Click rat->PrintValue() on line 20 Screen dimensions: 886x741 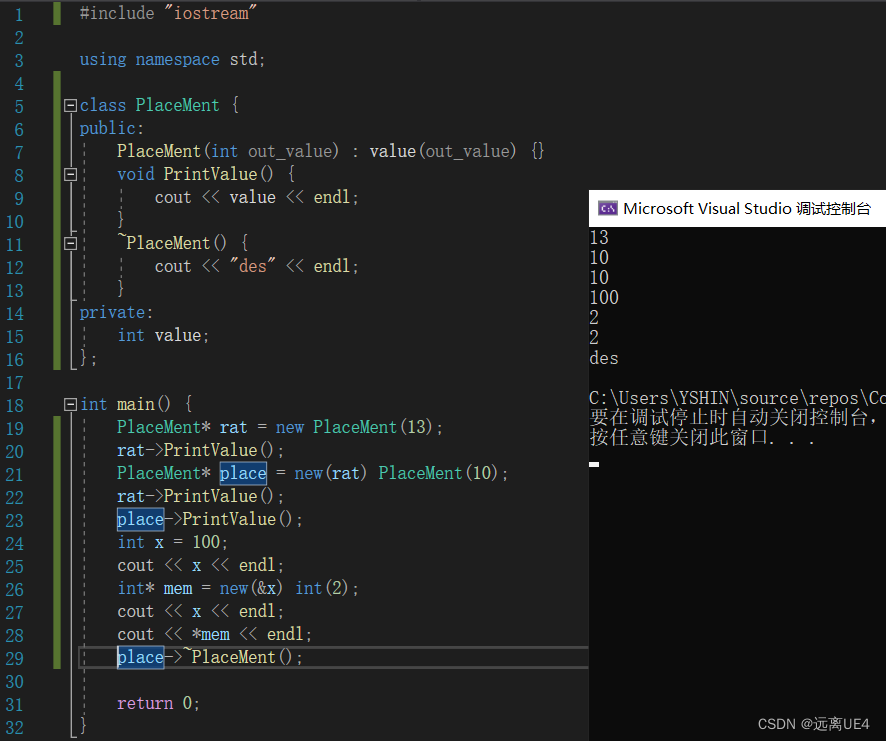[200, 450]
